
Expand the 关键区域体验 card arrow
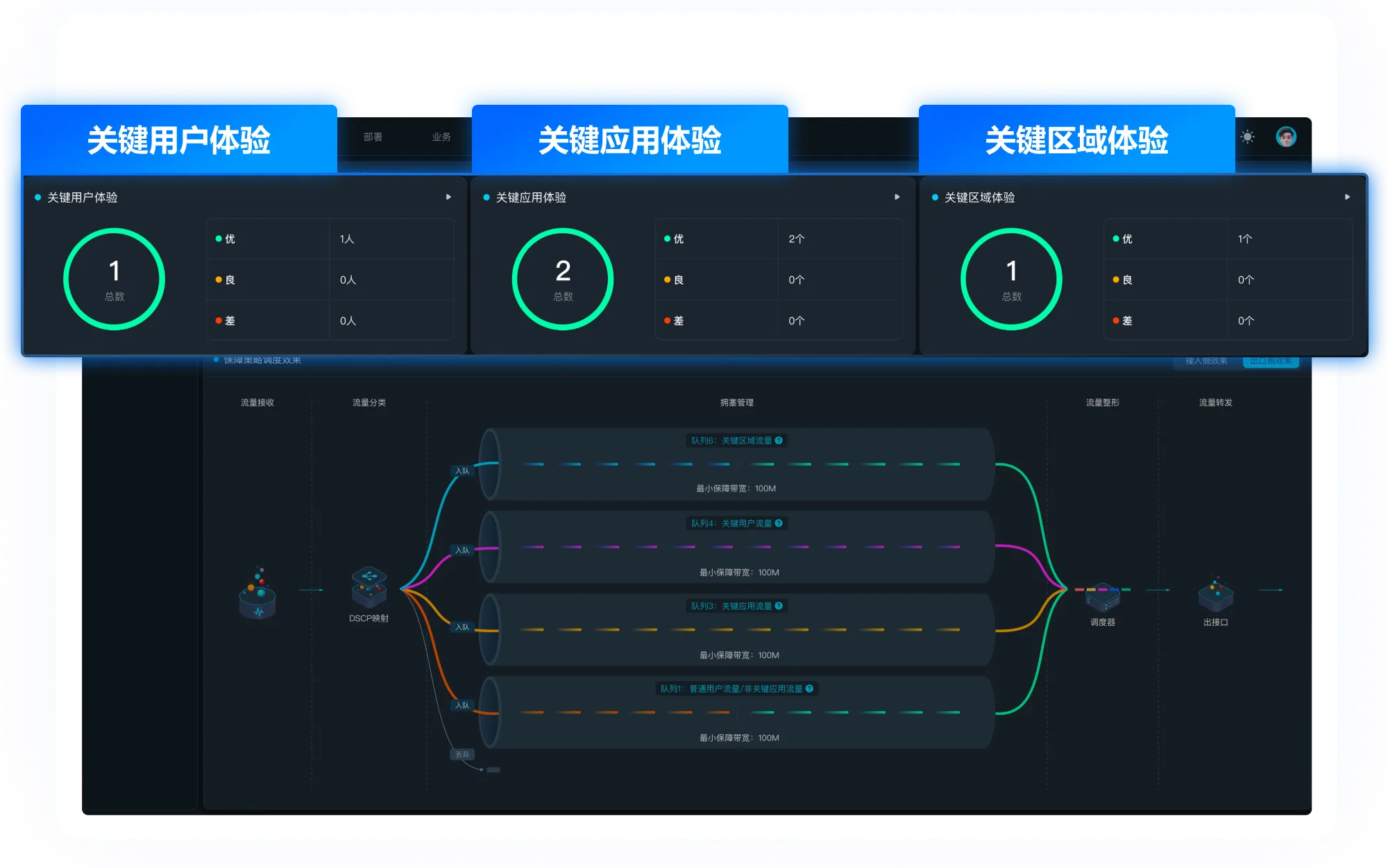pos(1347,197)
